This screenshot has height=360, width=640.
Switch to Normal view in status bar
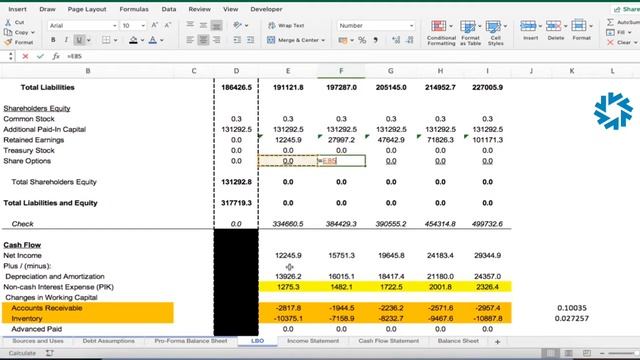[x=550, y=353]
